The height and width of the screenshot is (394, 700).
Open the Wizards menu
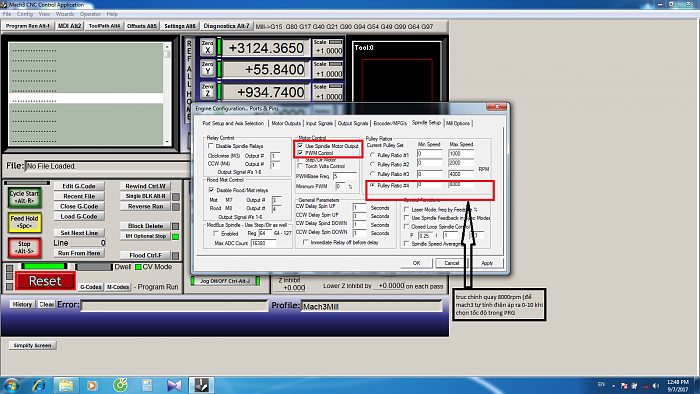(x=65, y=14)
